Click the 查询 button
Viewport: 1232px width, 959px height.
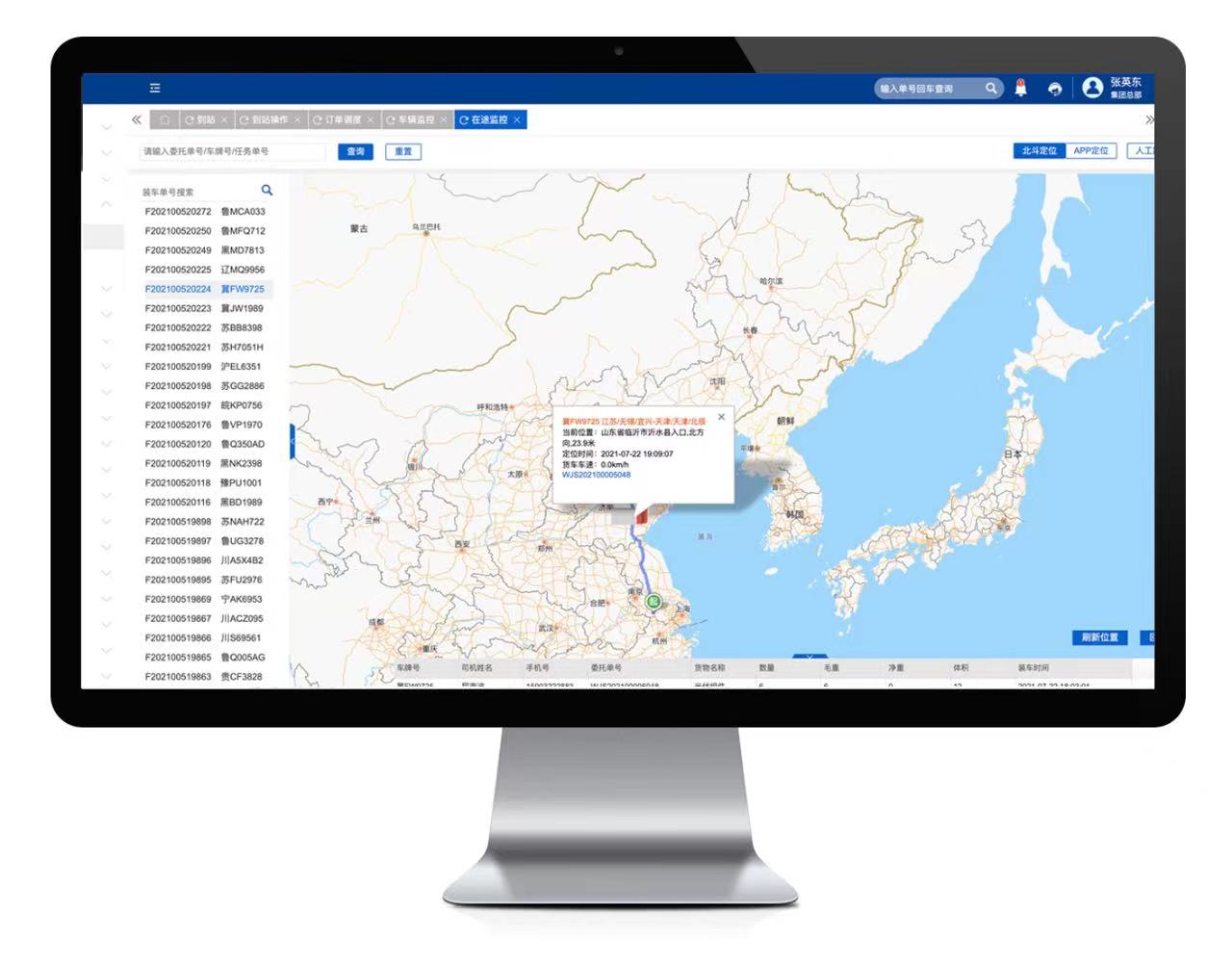tap(355, 152)
